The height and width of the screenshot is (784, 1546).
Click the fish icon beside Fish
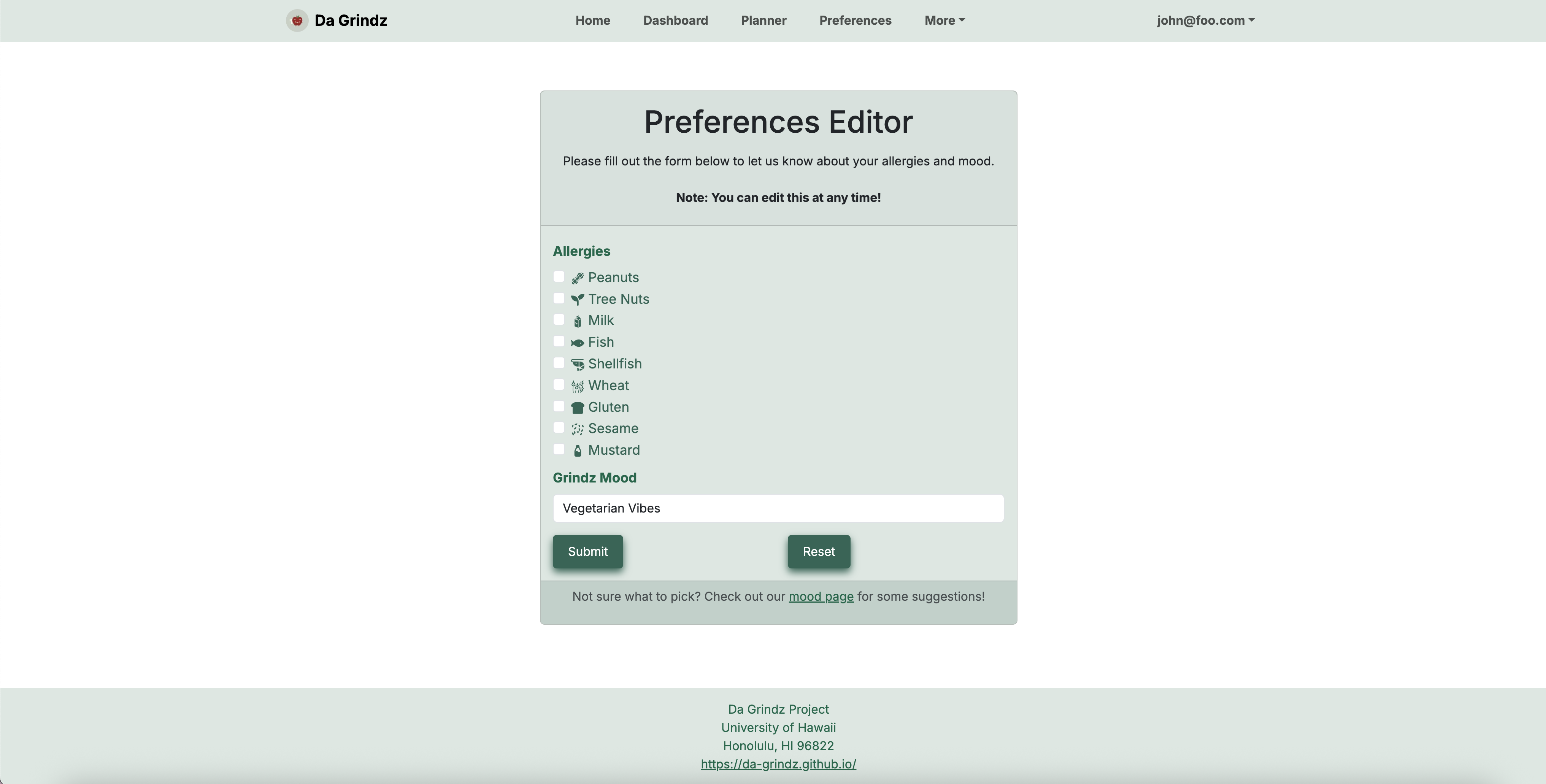pyautogui.click(x=577, y=343)
